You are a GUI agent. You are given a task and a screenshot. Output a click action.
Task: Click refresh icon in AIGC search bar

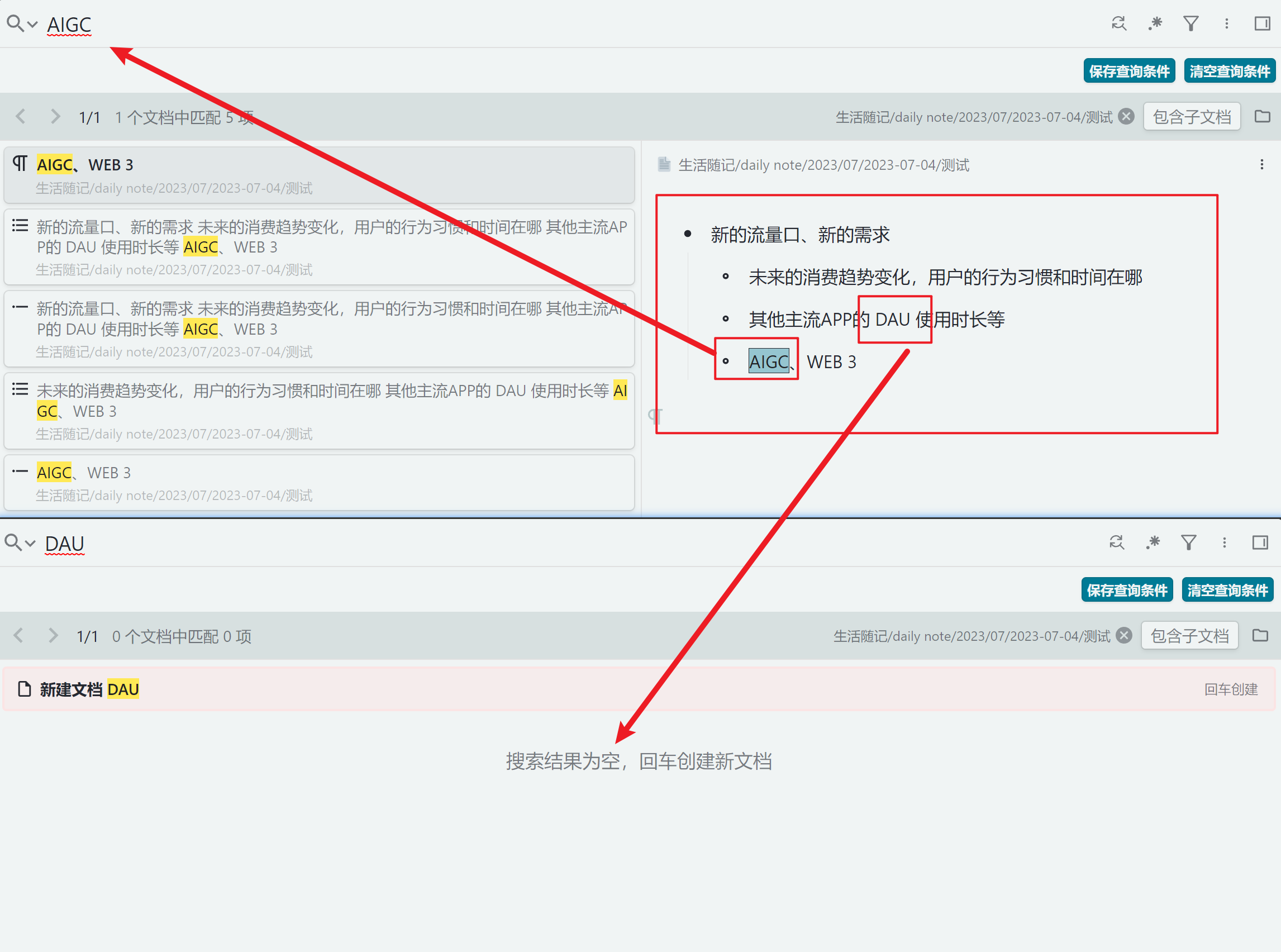tap(1118, 23)
